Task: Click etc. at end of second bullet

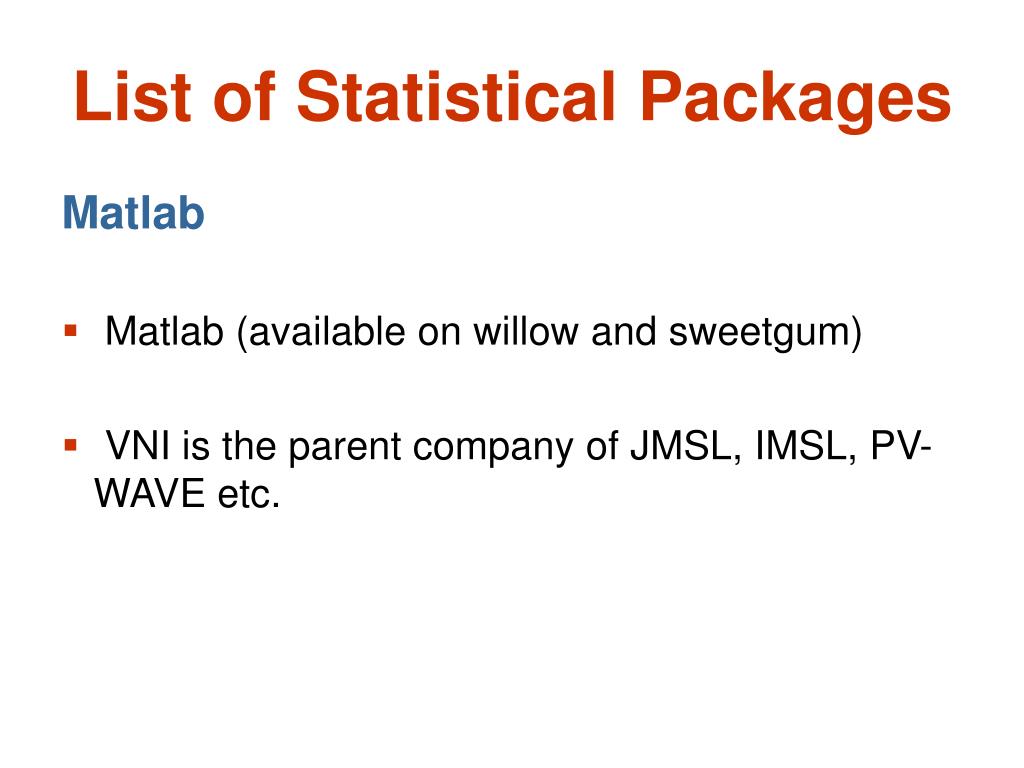Action: 249,494
